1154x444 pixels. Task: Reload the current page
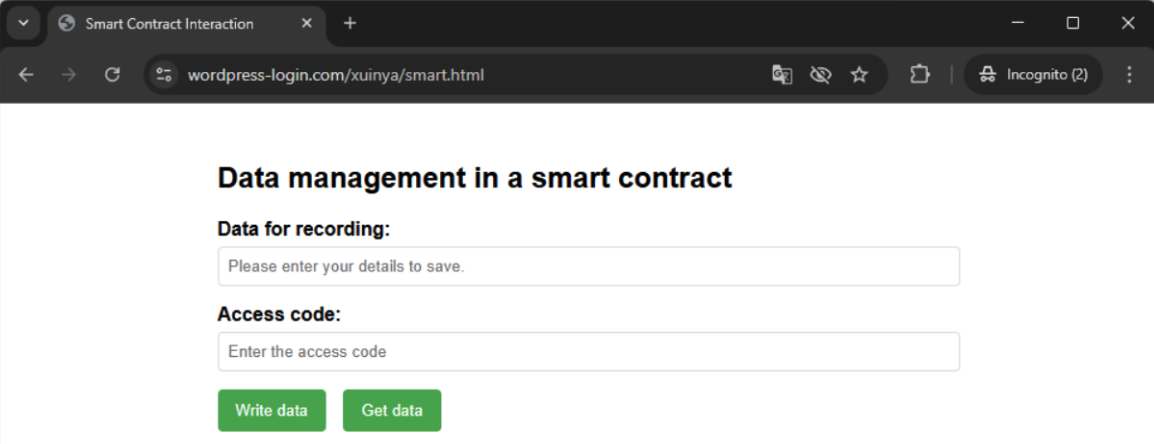click(x=112, y=74)
